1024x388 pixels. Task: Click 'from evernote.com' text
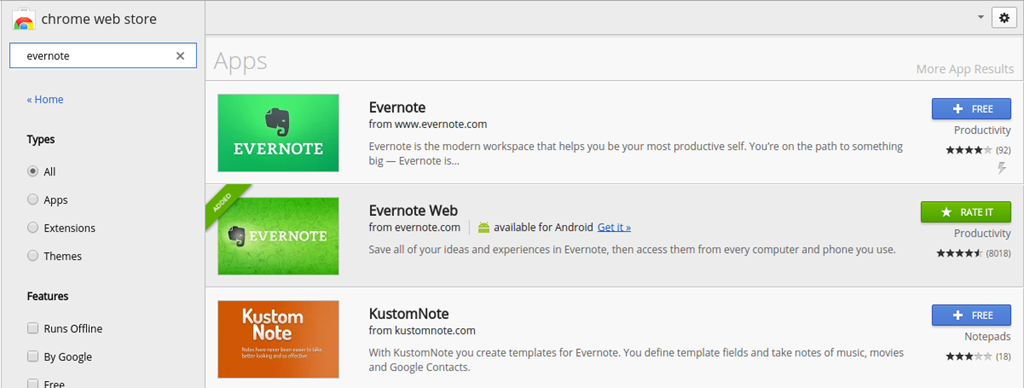415,227
